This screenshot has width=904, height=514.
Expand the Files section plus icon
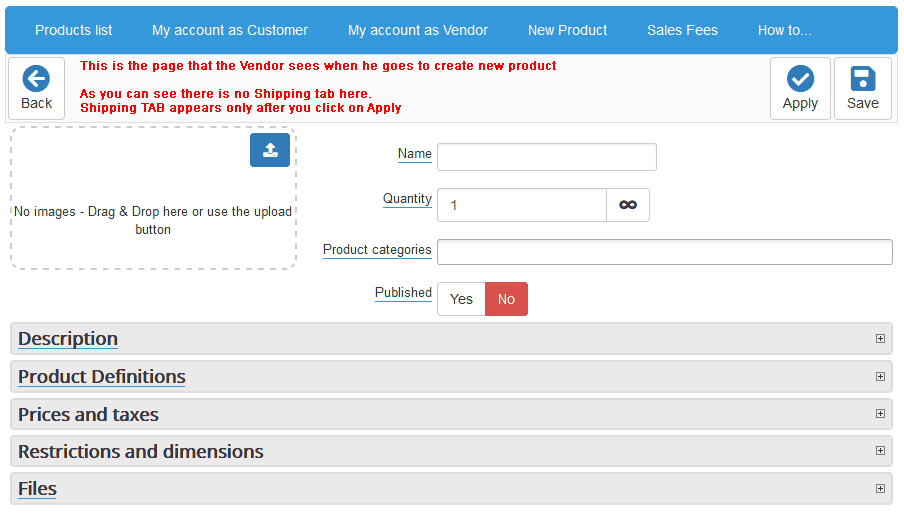(880, 489)
